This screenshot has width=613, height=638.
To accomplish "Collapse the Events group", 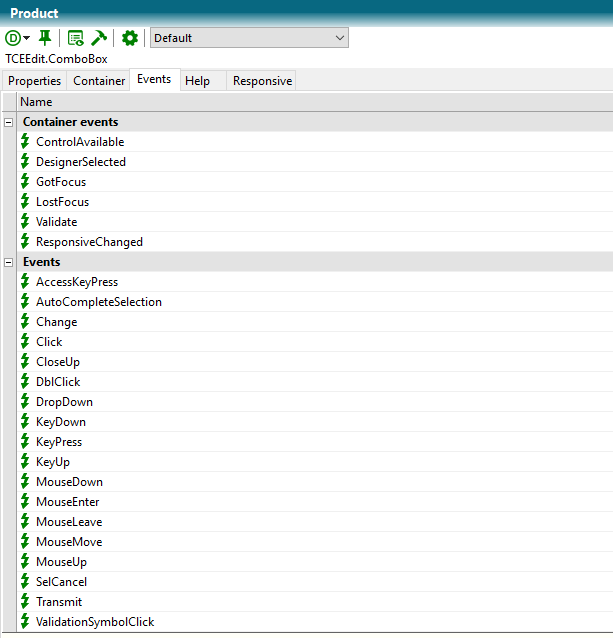I will [x=9, y=262].
